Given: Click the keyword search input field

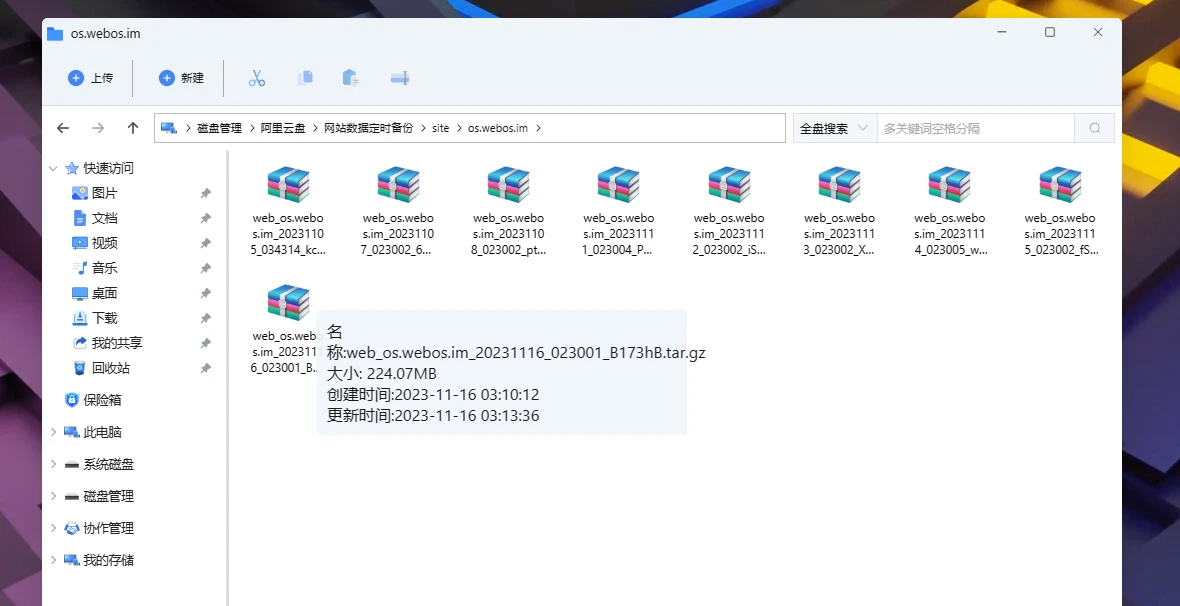Looking at the screenshot, I should 975,128.
